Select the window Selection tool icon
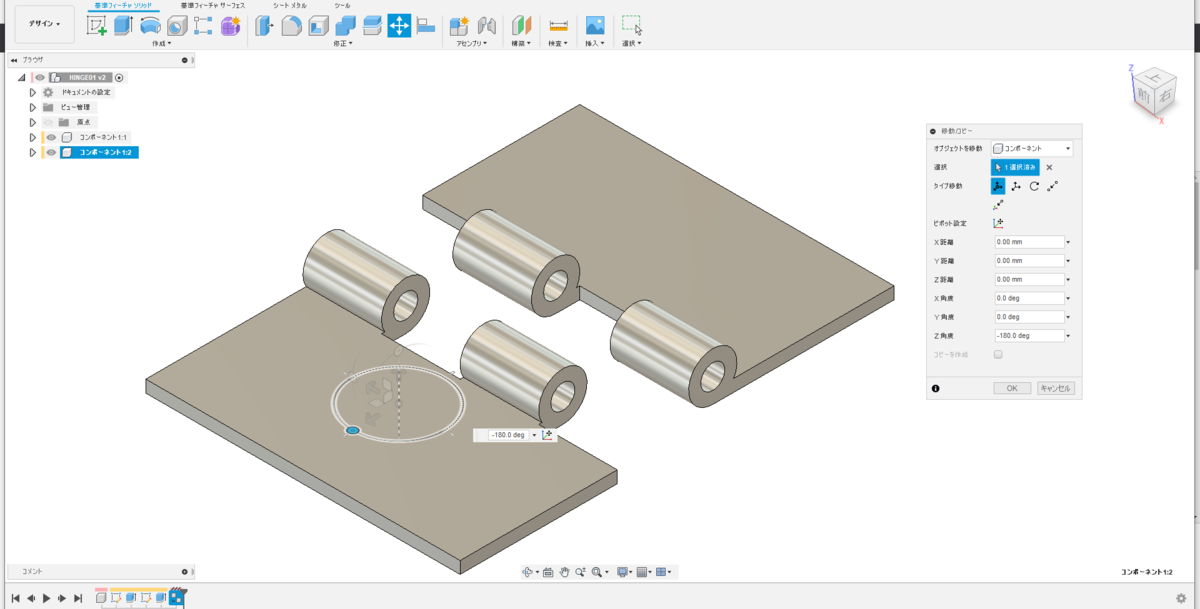The height and width of the screenshot is (609, 1200). [631, 26]
